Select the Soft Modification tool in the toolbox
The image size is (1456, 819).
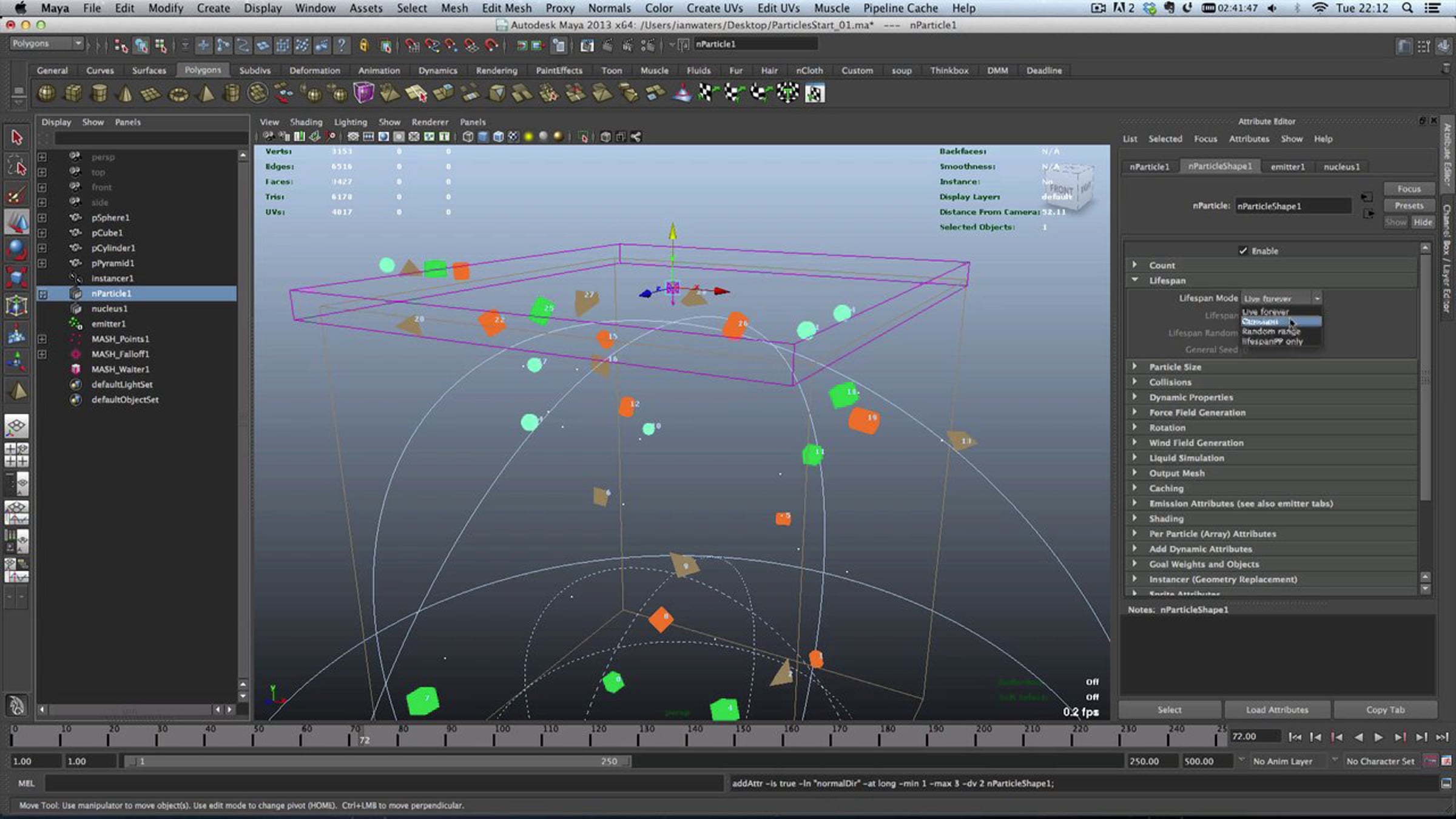point(17,334)
